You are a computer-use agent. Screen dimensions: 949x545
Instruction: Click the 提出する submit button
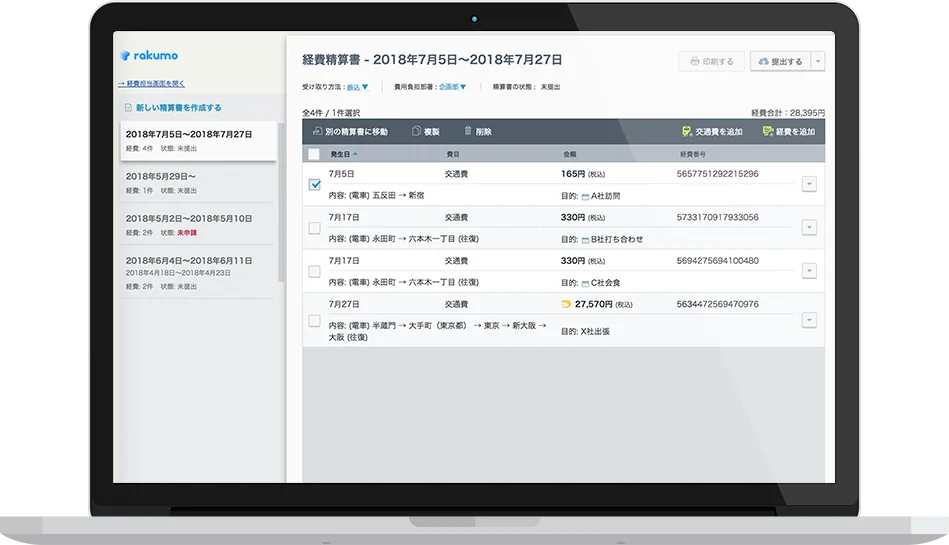[780, 61]
